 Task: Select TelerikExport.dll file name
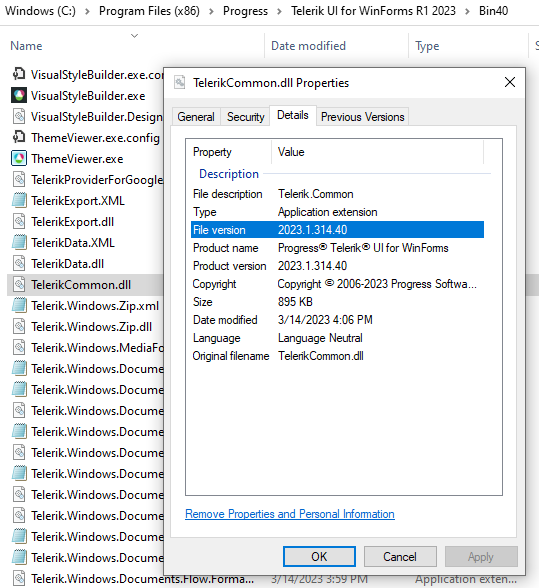(x=72, y=222)
